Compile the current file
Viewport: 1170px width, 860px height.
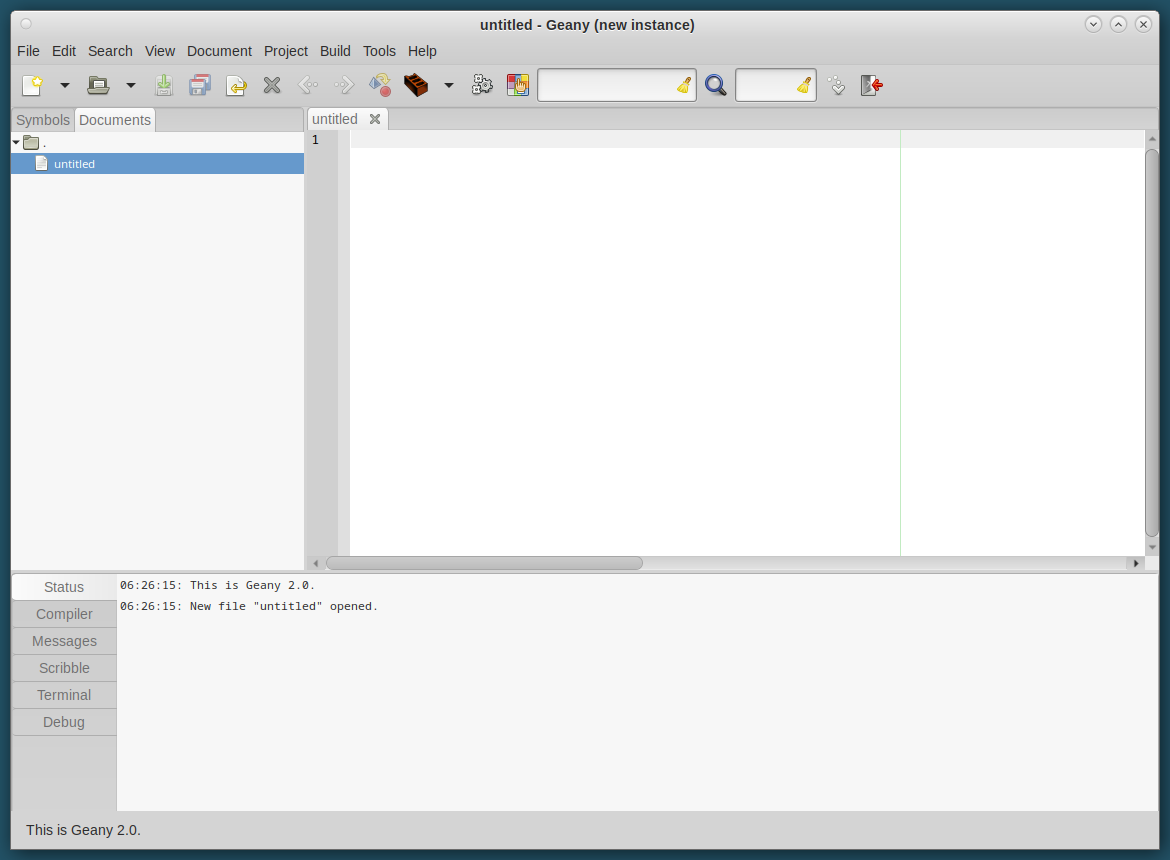tap(380, 85)
